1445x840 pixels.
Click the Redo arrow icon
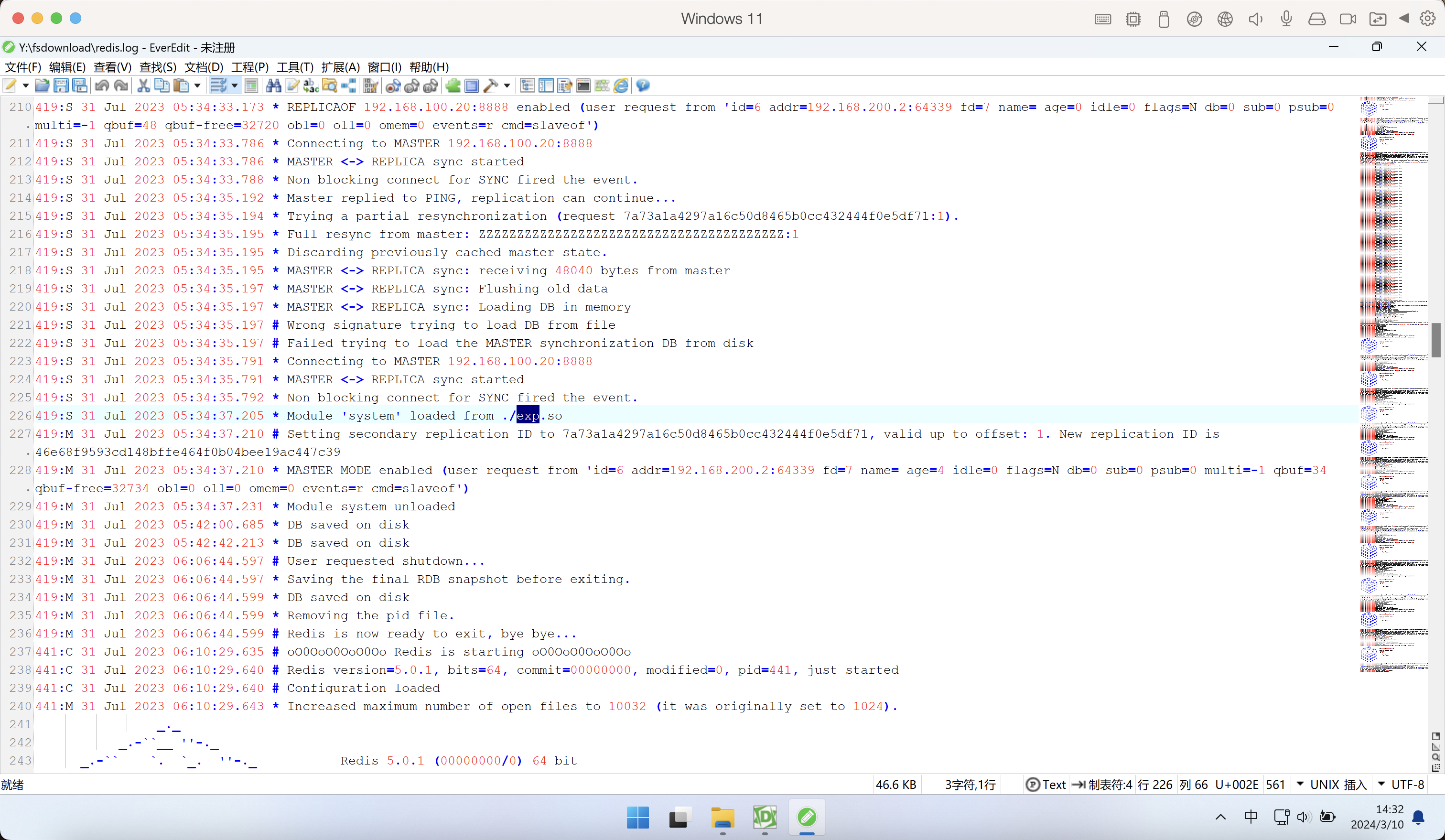(x=121, y=86)
